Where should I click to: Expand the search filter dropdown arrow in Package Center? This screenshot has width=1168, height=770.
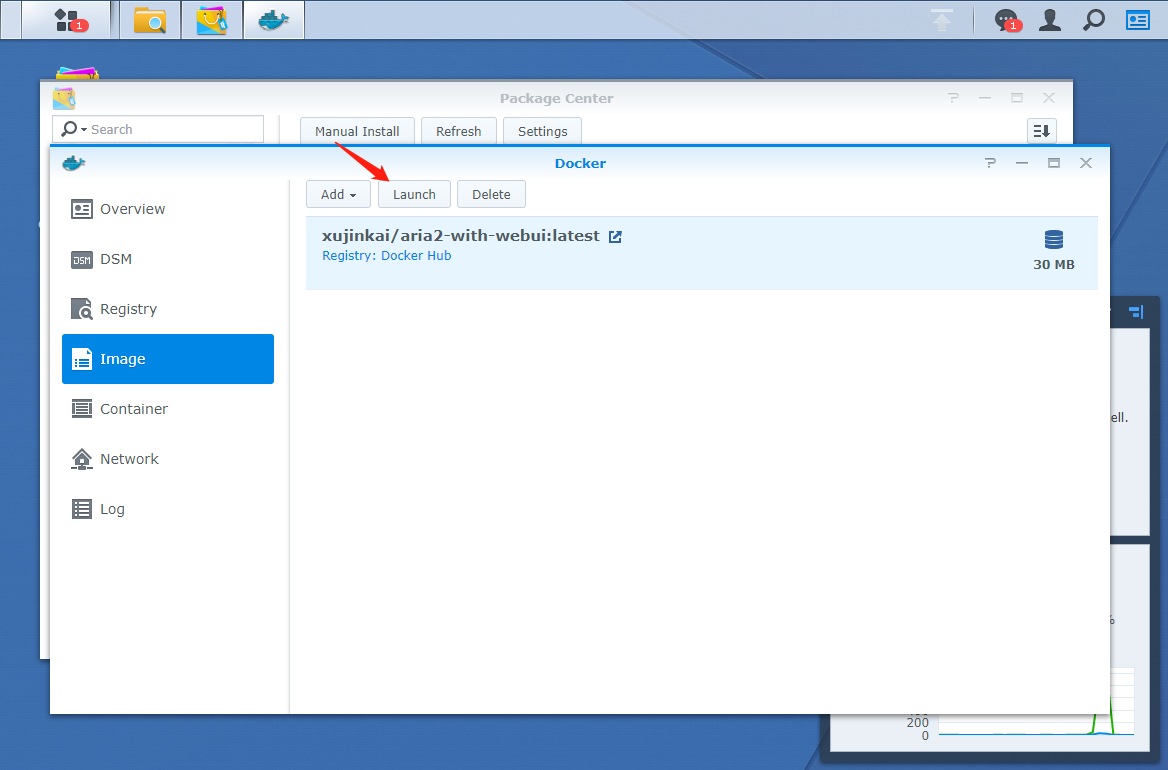(x=83, y=130)
